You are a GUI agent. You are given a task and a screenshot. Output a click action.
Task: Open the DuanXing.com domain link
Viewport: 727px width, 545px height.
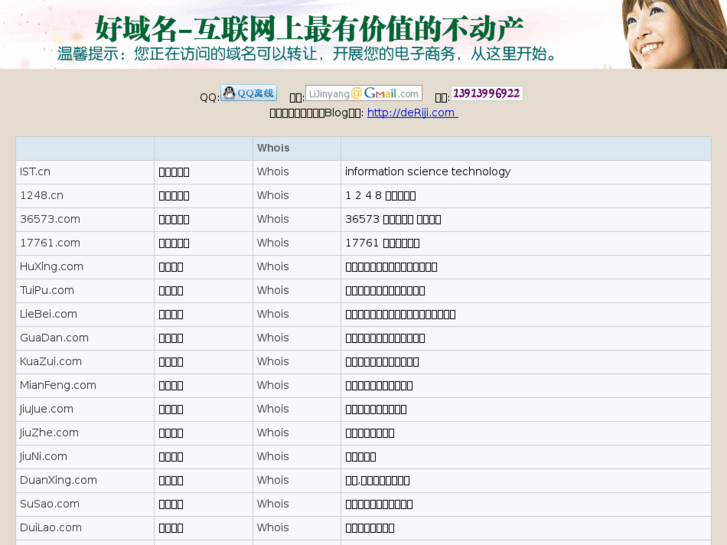[58, 480]
